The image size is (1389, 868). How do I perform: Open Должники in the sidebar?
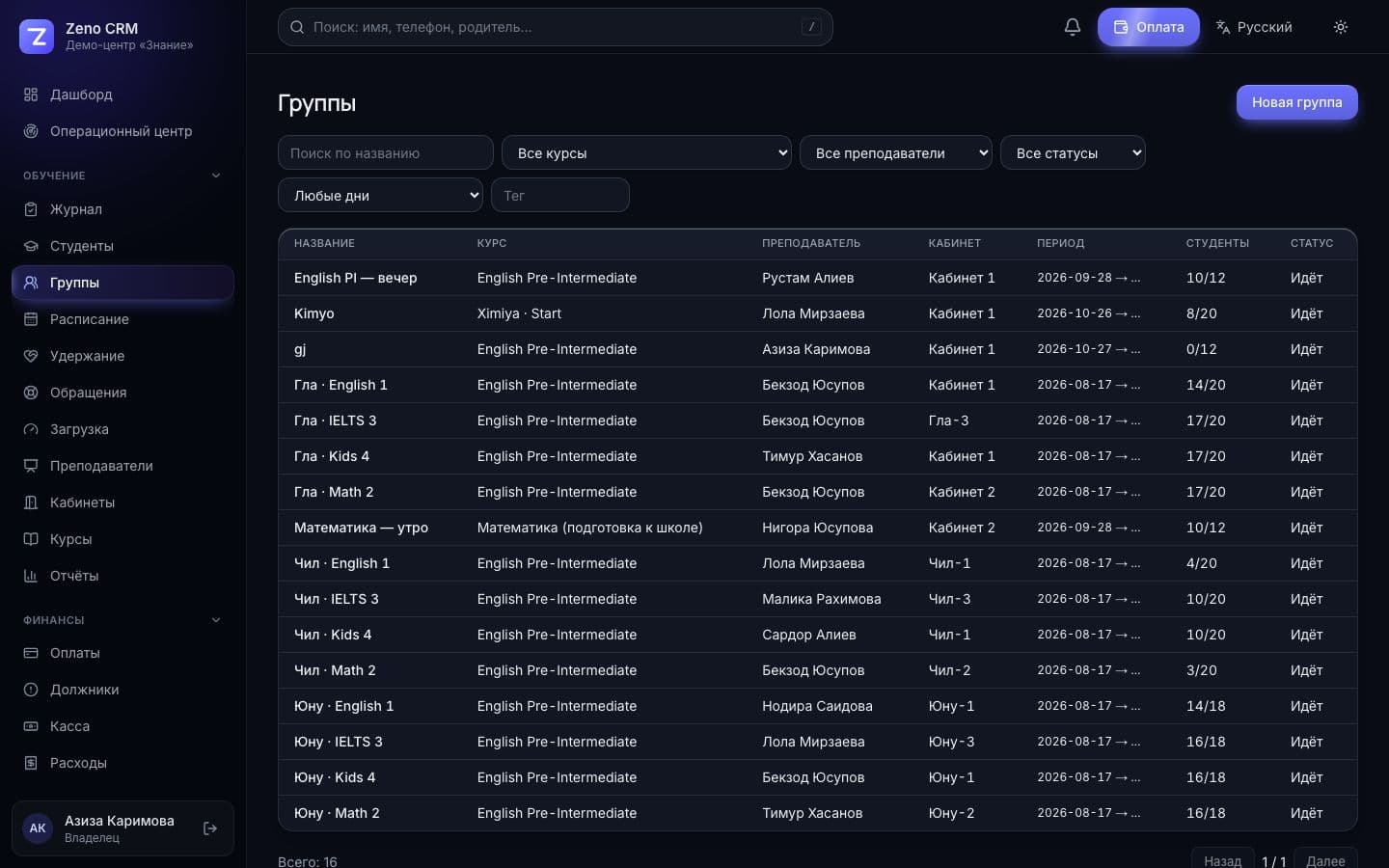coord(123,690)
